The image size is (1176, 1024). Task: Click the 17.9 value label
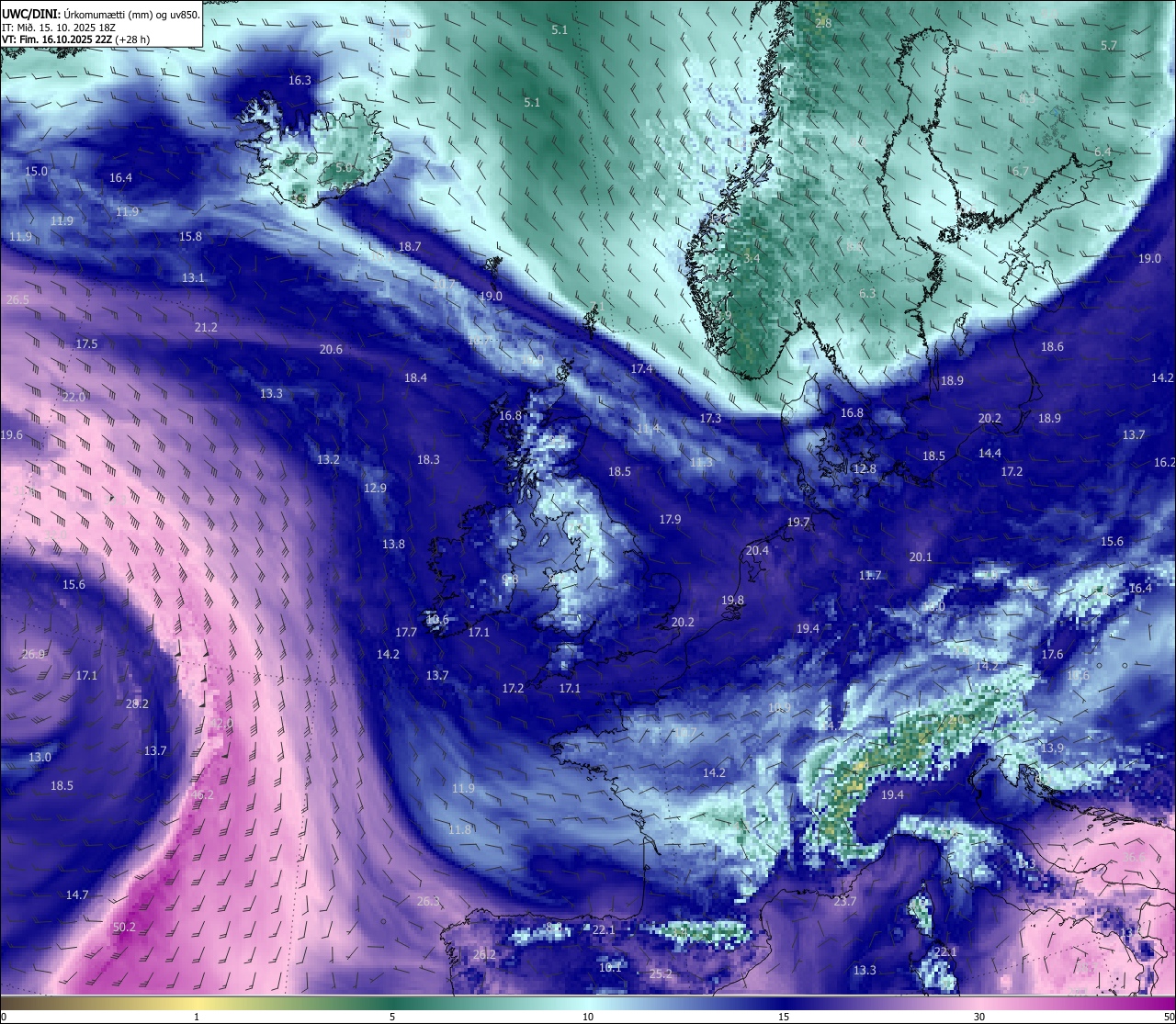click(670, 520)
